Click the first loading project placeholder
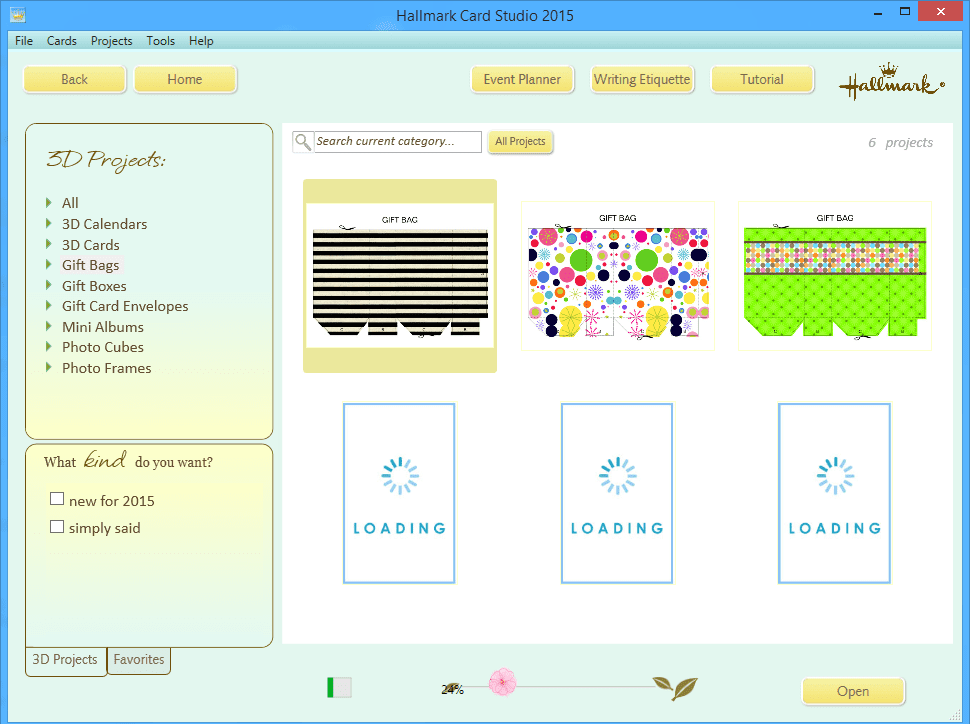970x724 pixels. pos(399,493)
